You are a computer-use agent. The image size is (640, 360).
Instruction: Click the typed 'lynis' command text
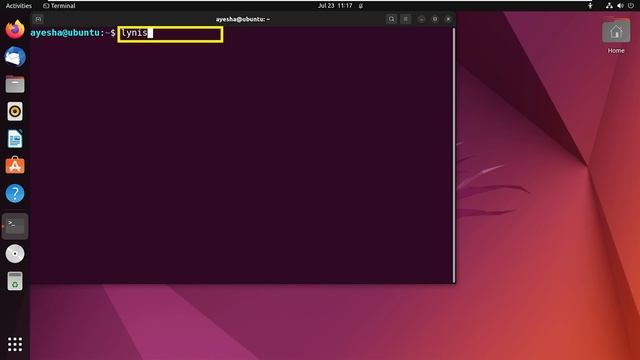pos(134,33)
